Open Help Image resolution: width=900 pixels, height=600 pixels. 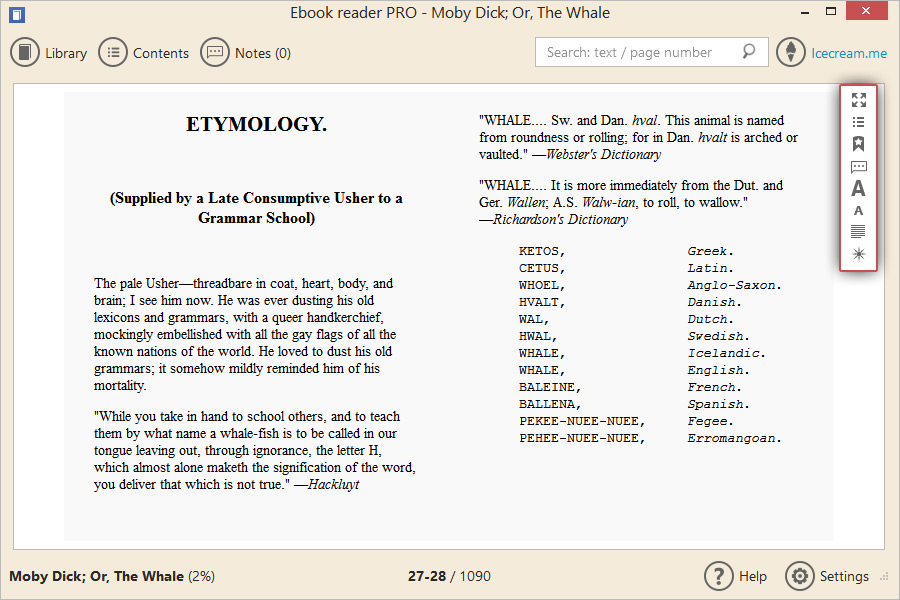(736, 576)
